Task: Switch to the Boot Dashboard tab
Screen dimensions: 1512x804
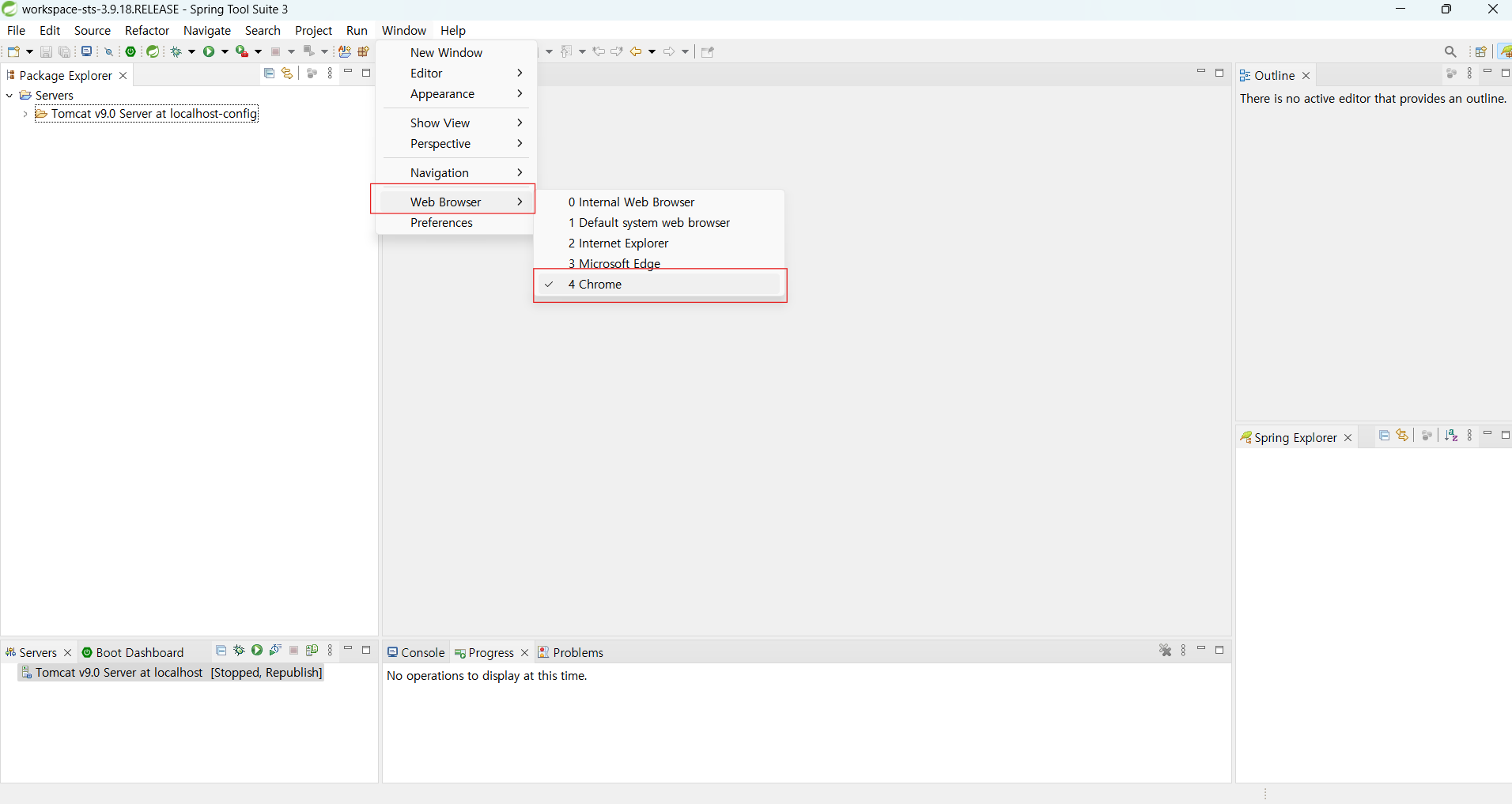Action: 133,653
